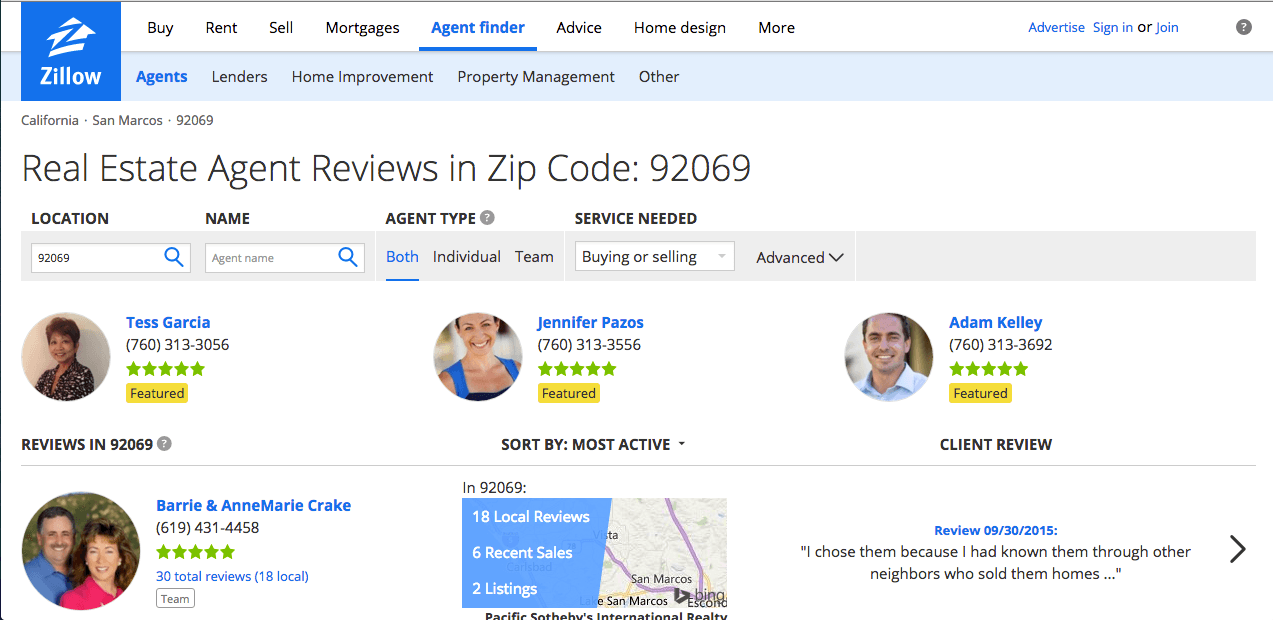Open Tess Garcia's profile photo
Viewport: 1273px width, 620px height.
pos(66,357)
